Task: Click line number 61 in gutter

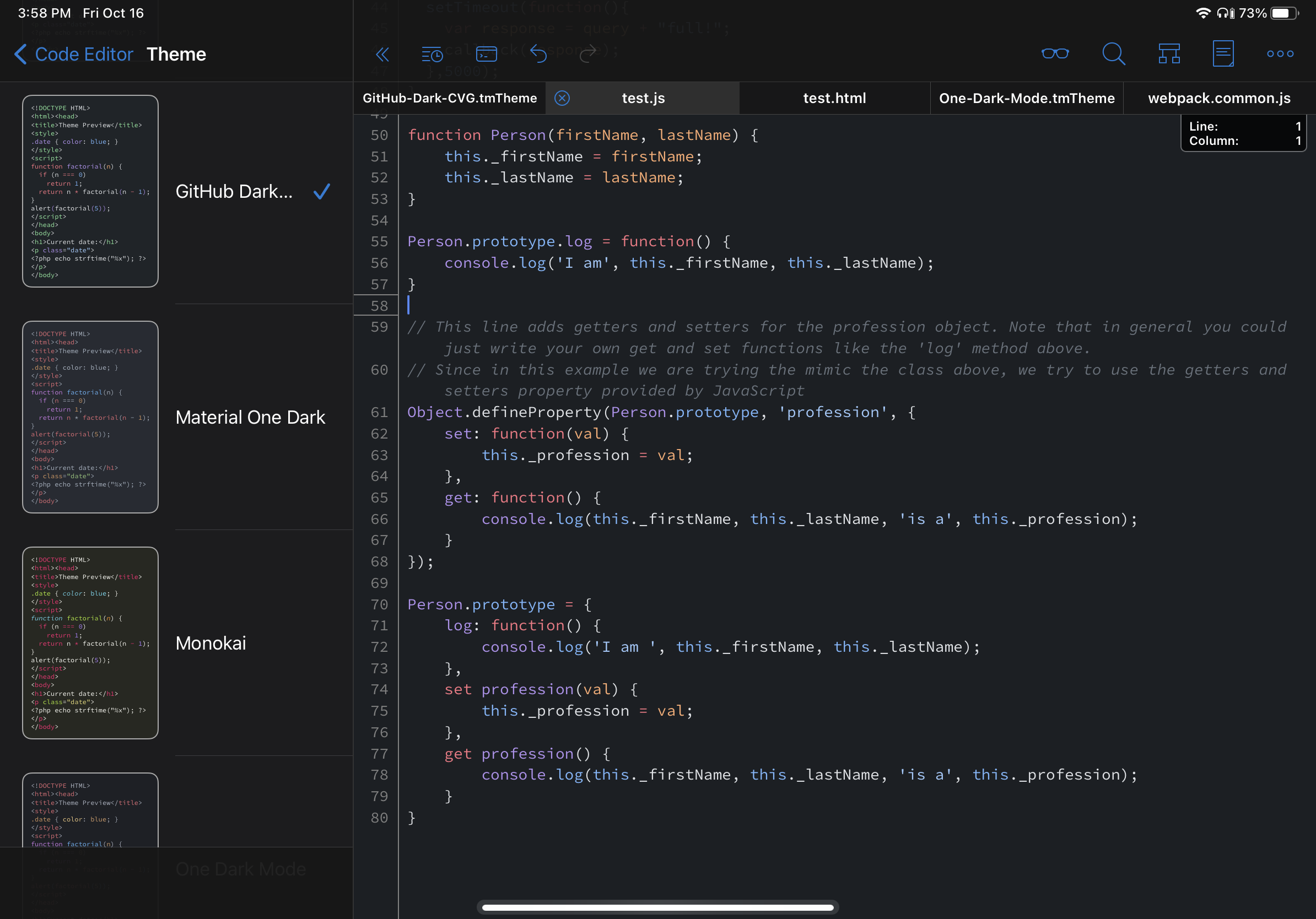Action: tap(379, 412)
